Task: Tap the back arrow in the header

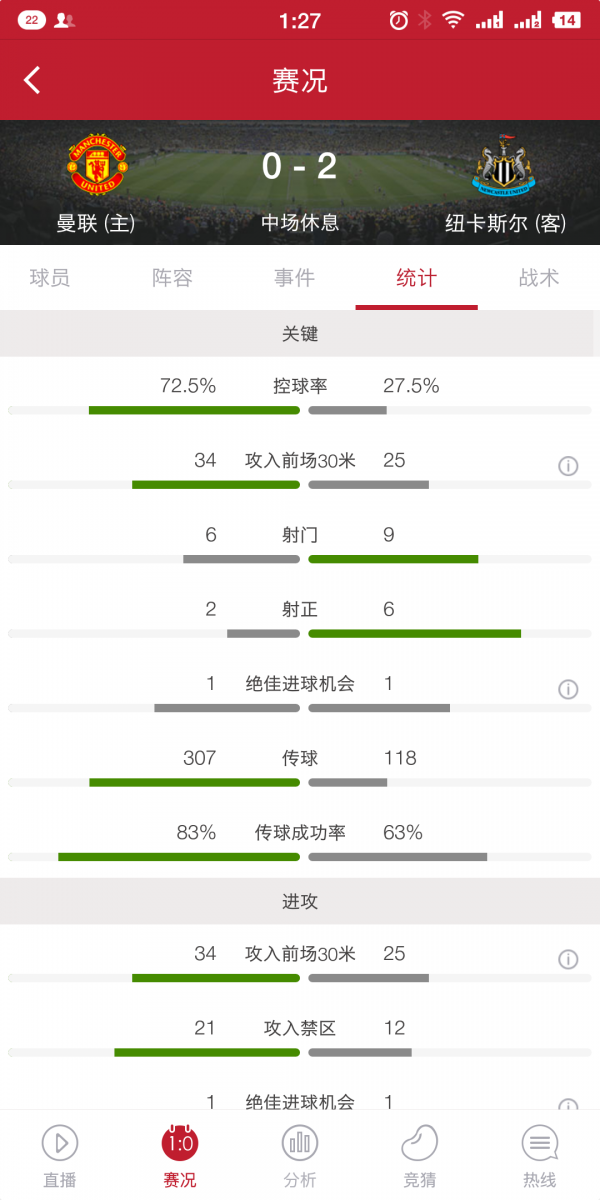Action: tap(32, 81)
